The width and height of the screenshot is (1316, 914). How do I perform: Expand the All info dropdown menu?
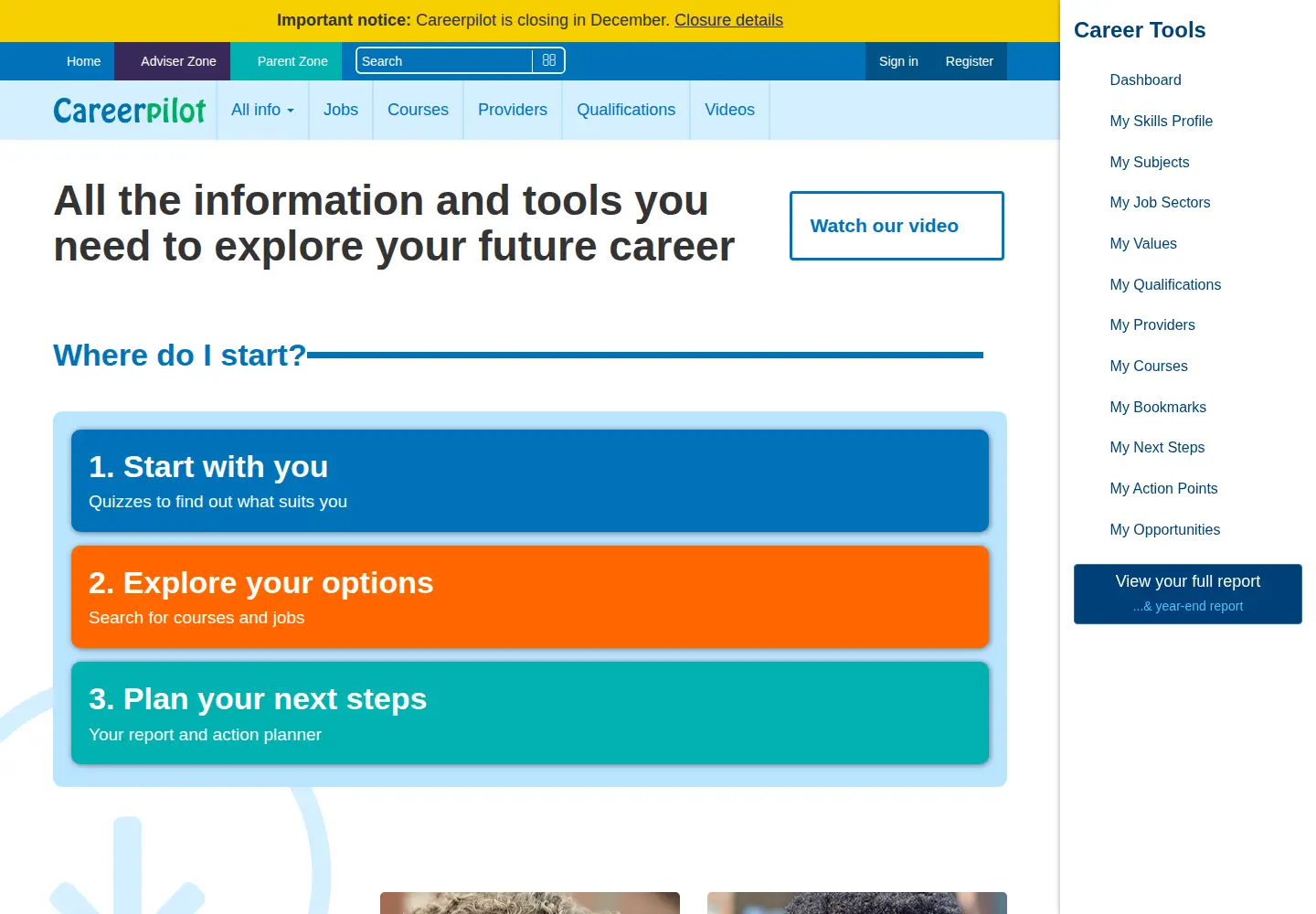262,110
